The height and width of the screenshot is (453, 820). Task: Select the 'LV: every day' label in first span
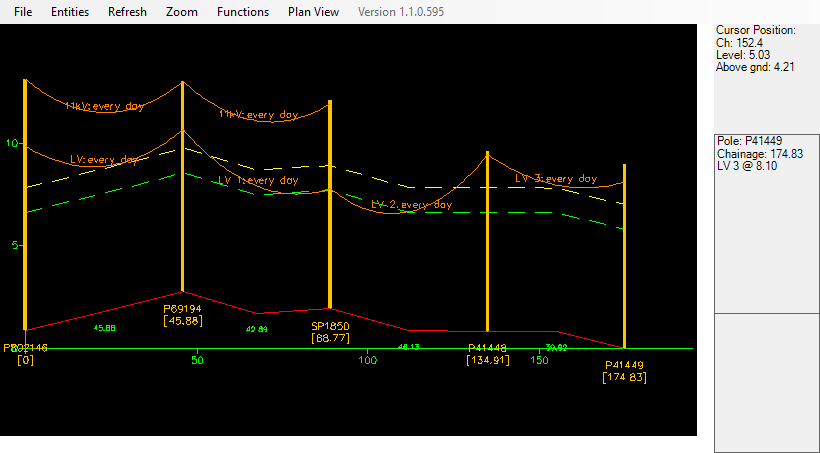(105, 159)
